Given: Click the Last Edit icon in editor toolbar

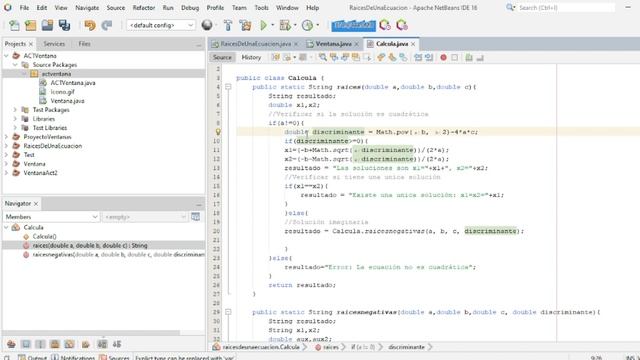Looking at the screenshot, I should click(x=276, y=58).
